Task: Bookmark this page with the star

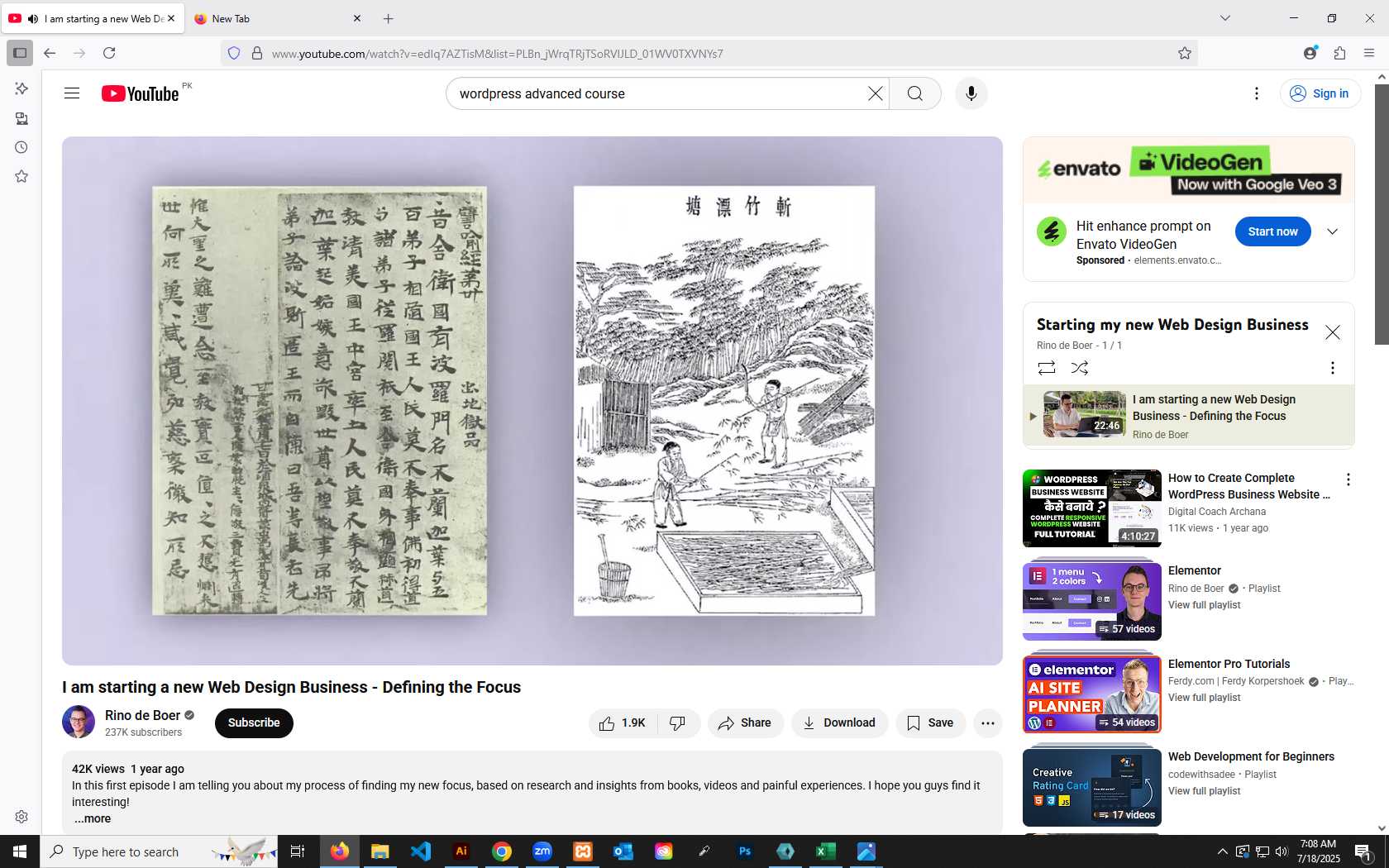Action: pyautogui.click(x=1184, y=53)
